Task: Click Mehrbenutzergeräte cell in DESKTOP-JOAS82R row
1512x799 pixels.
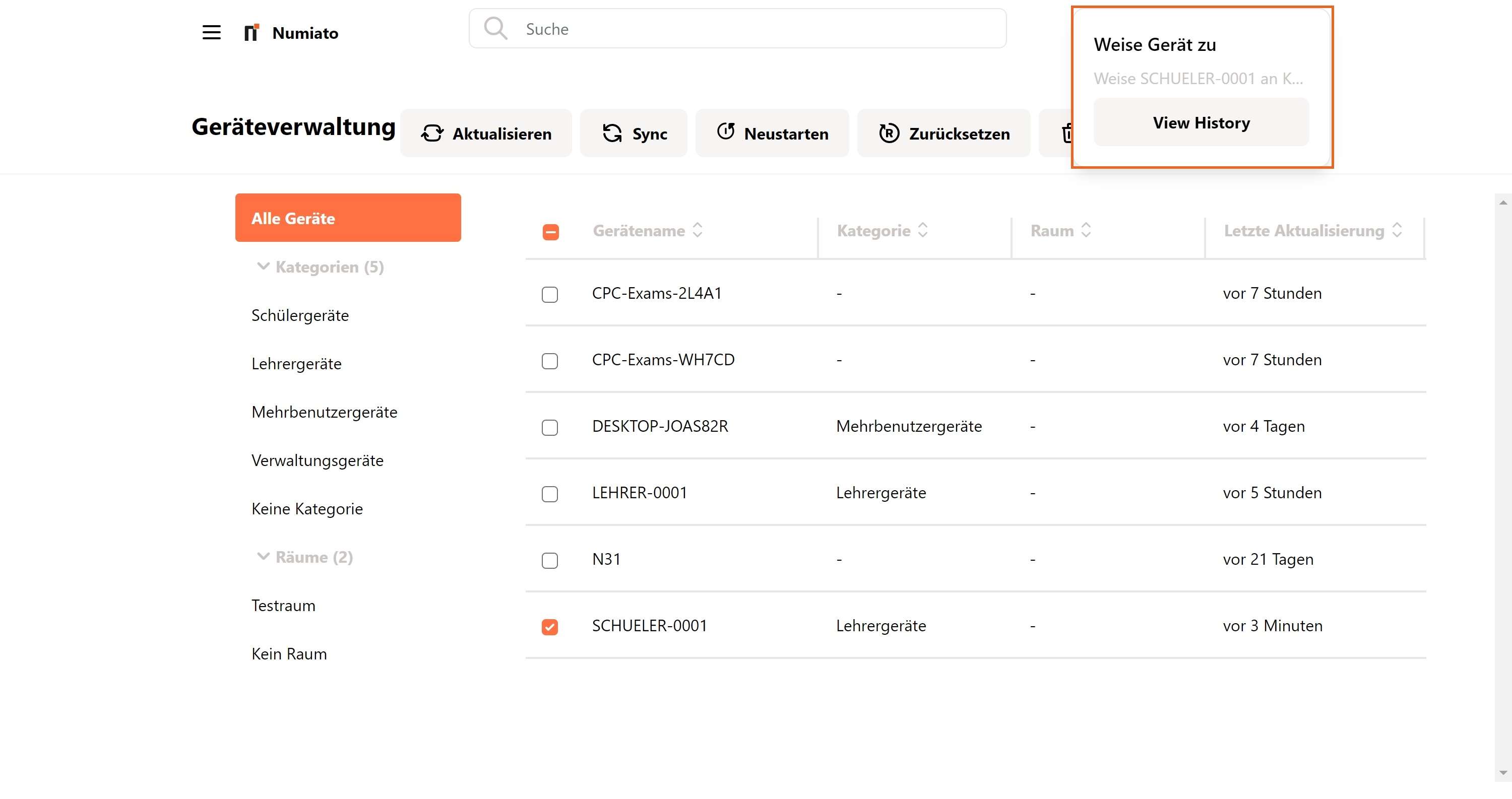Action: point(909,426)
